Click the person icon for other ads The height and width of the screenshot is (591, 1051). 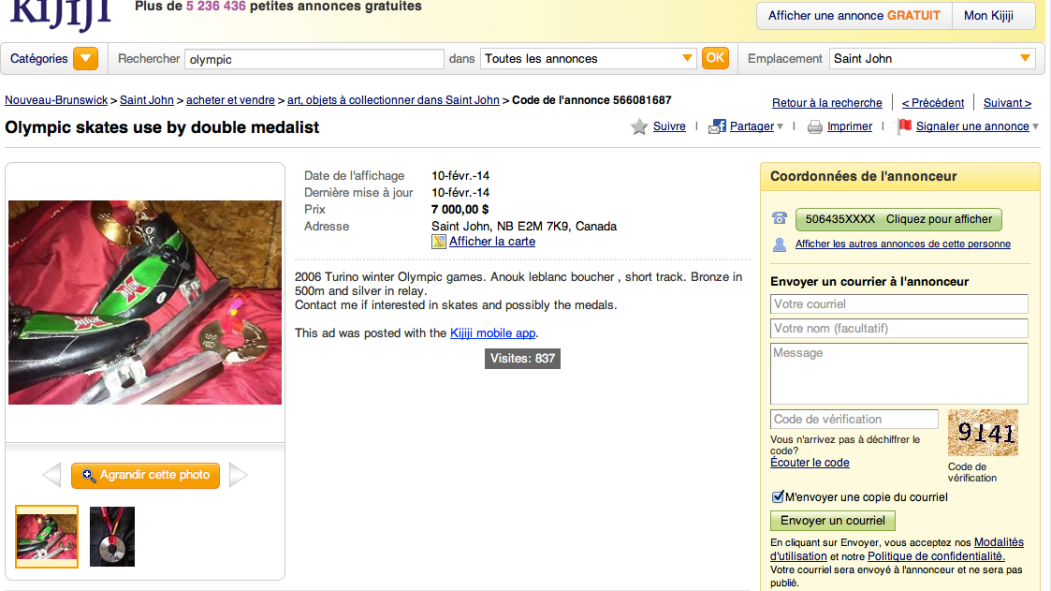pyautogui.click(x=779, y=245)
